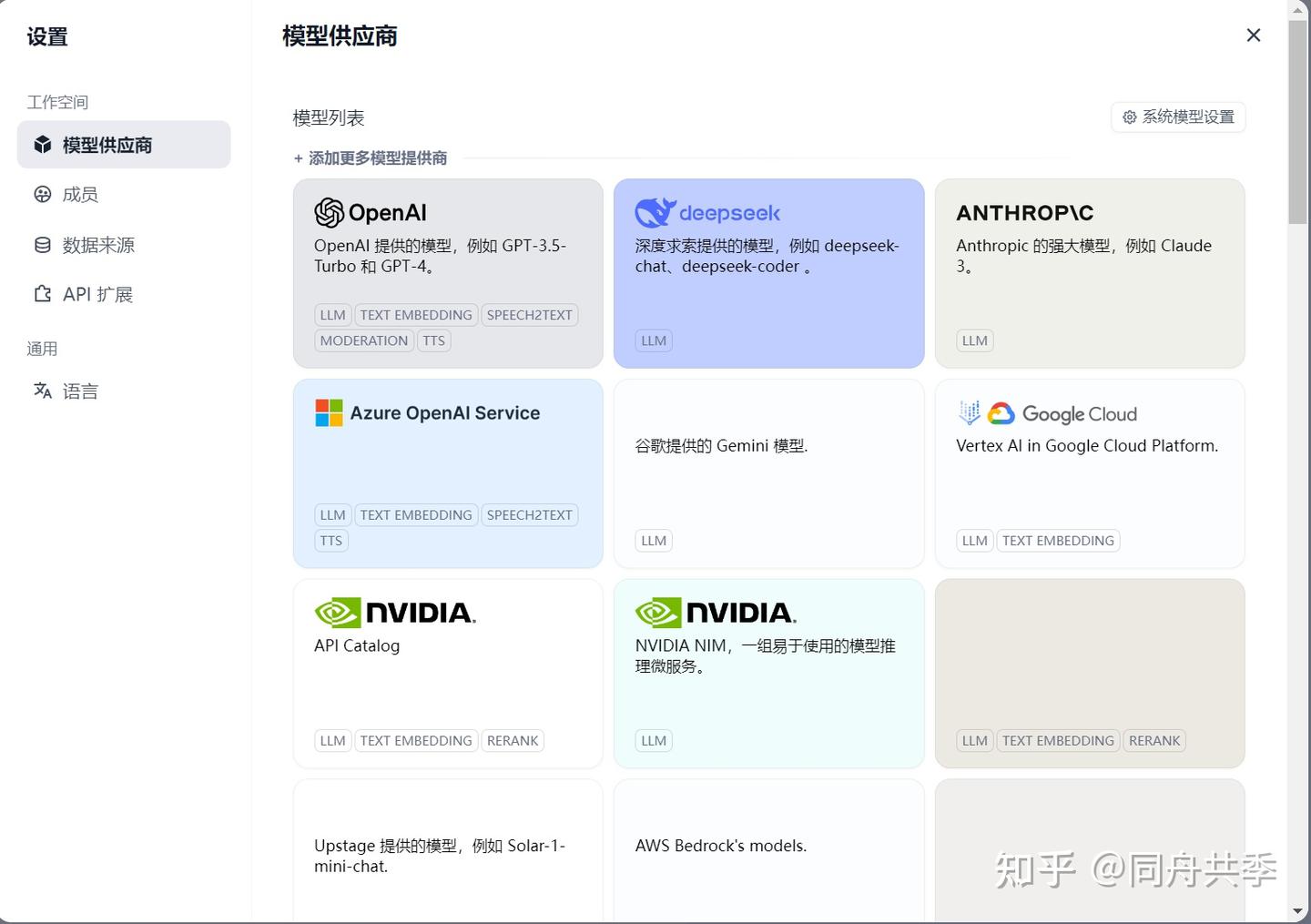Click the scrollbar down arrow
The width and height of the screenshot is (1311, 924).
[x=1297, y=911]
